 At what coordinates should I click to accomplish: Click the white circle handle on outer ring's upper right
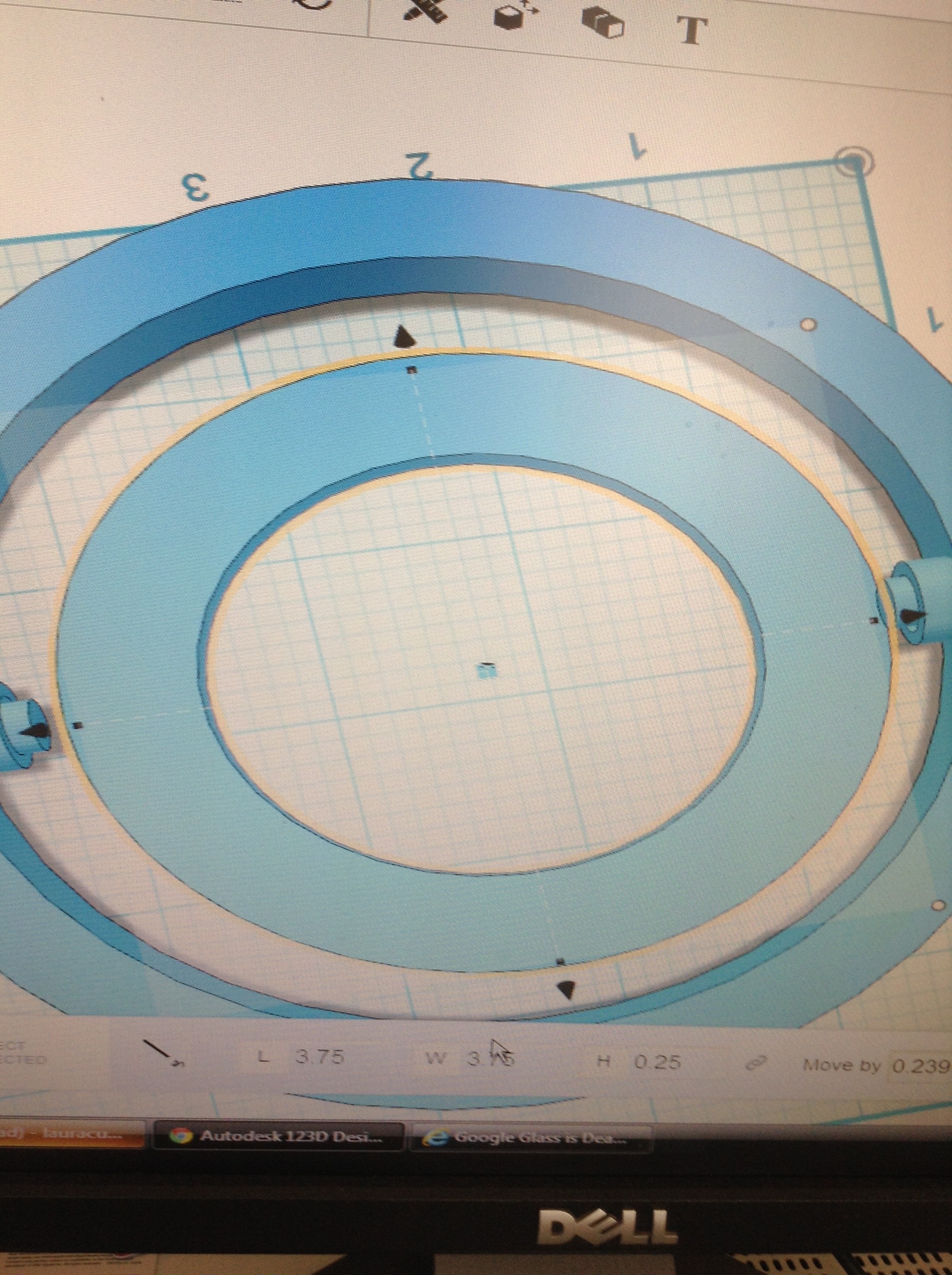coord(809,325)
